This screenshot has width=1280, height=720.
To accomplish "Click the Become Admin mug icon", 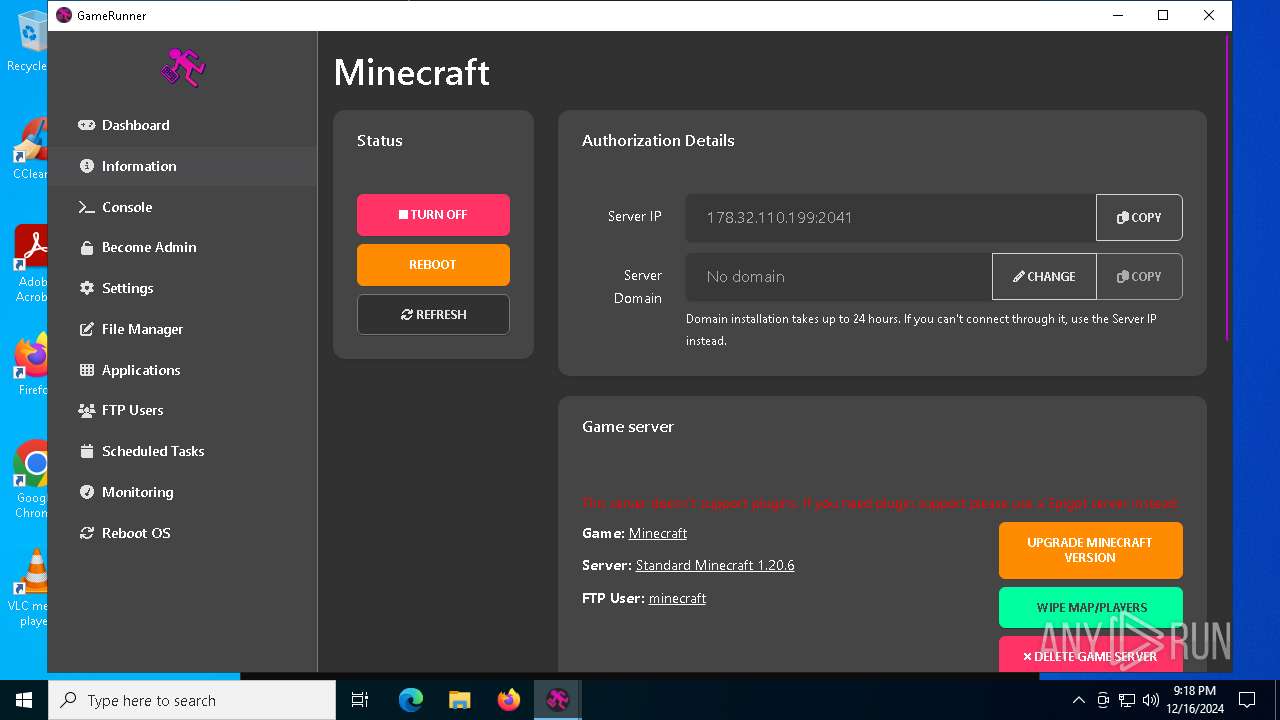I will tap(86, 247).
